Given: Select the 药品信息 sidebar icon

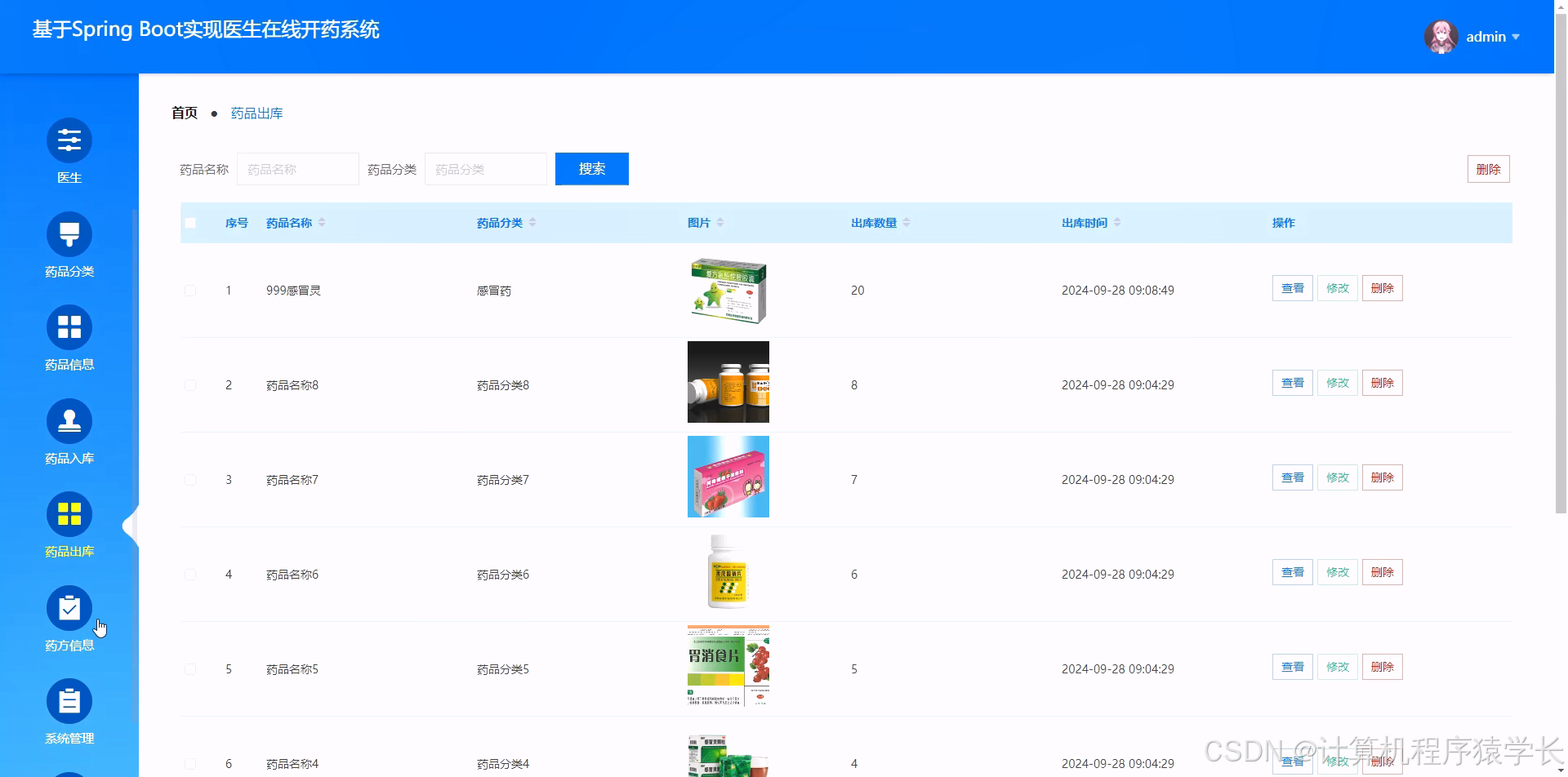Looking at the screenshot, I should point(69,337).
